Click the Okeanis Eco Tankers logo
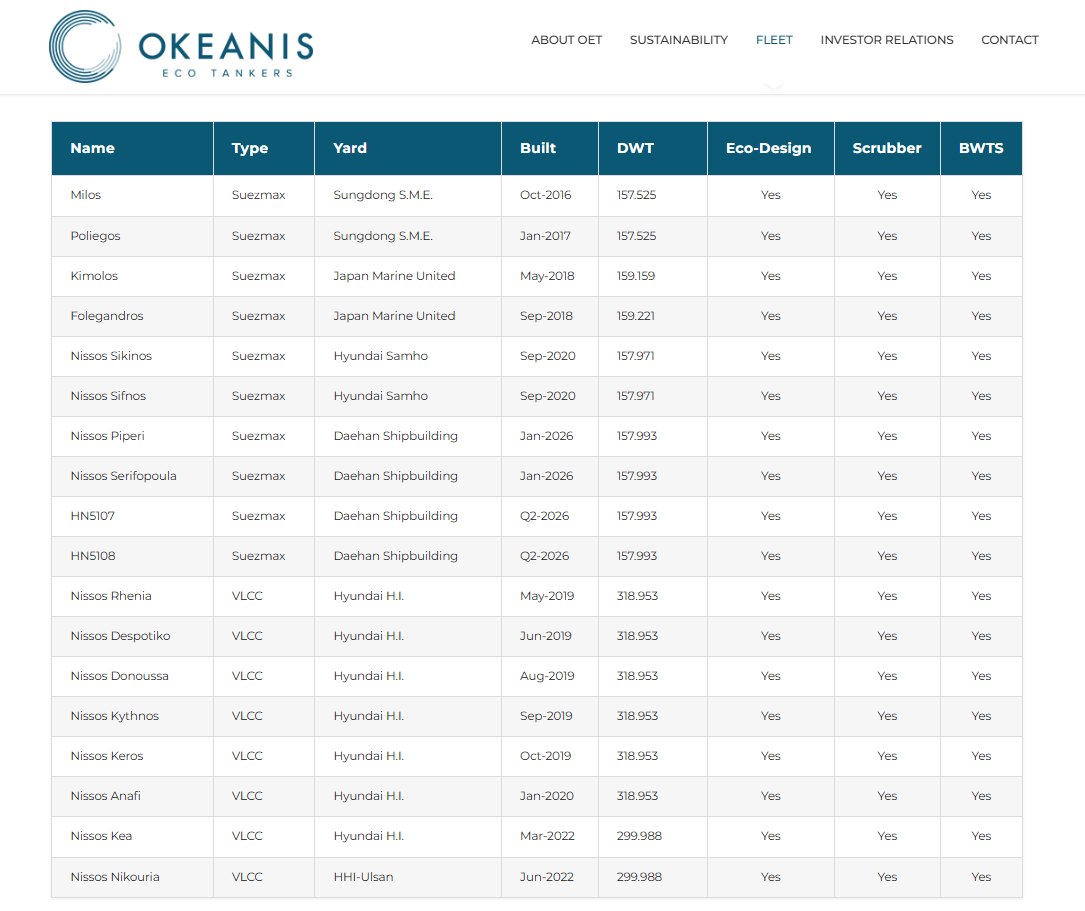1085x911 pixels. [181, 46]
